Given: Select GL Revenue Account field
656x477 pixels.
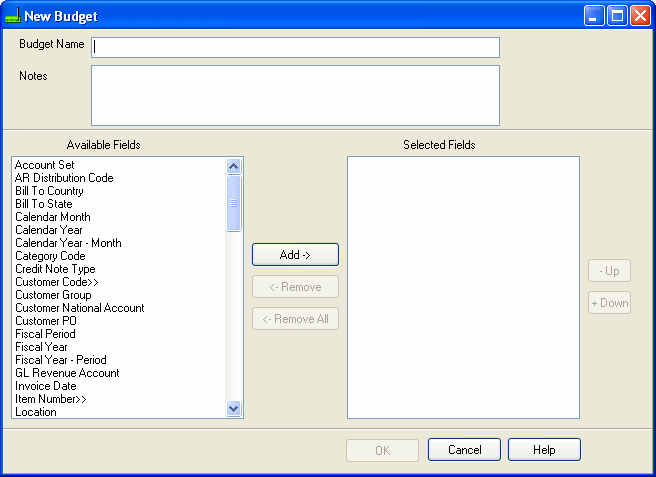Looking at the screenshot, I should pyautogui.click(x=67, y=373).
